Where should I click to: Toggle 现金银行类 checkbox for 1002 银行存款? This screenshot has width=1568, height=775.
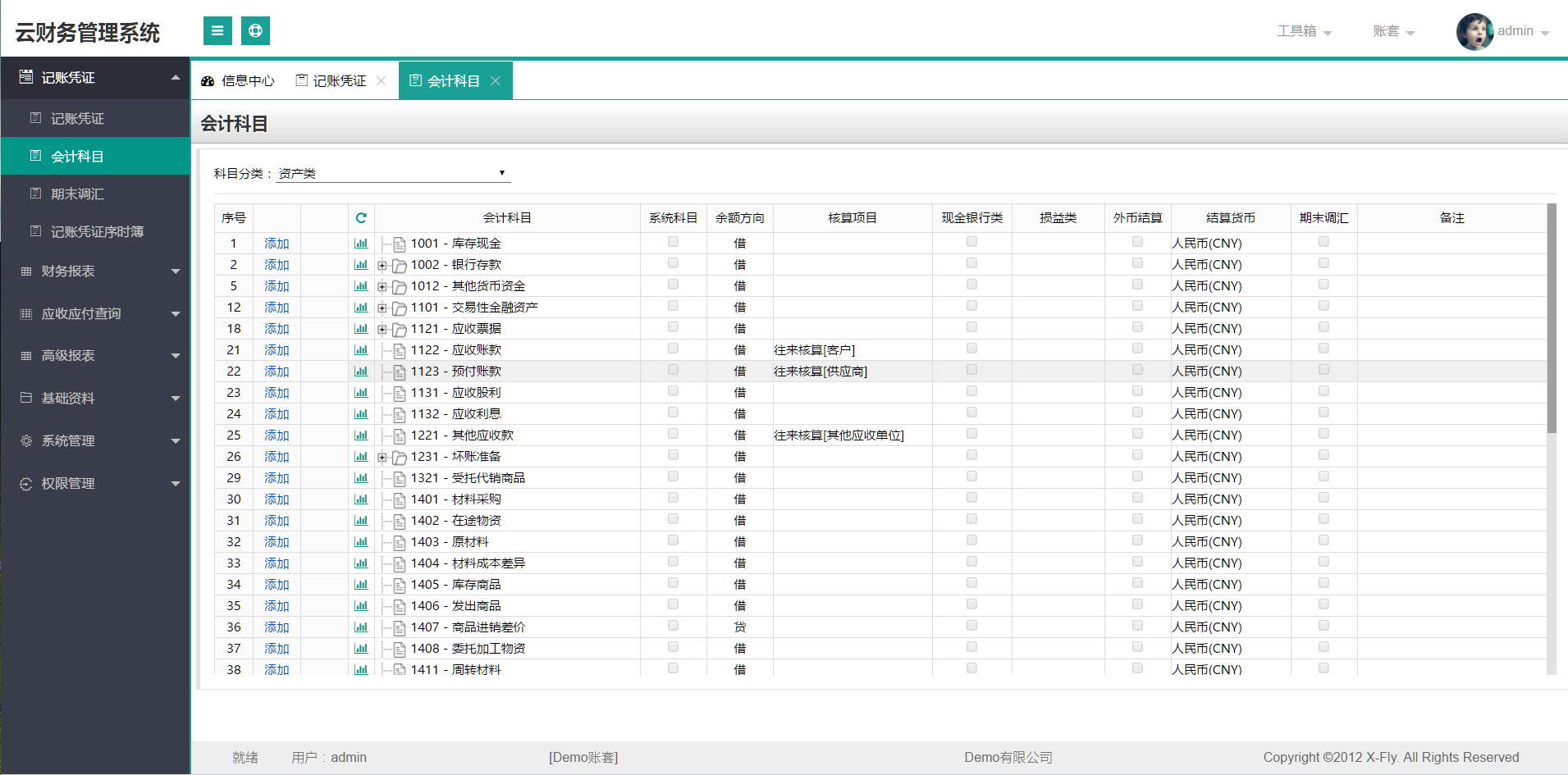tap(971, 263)
